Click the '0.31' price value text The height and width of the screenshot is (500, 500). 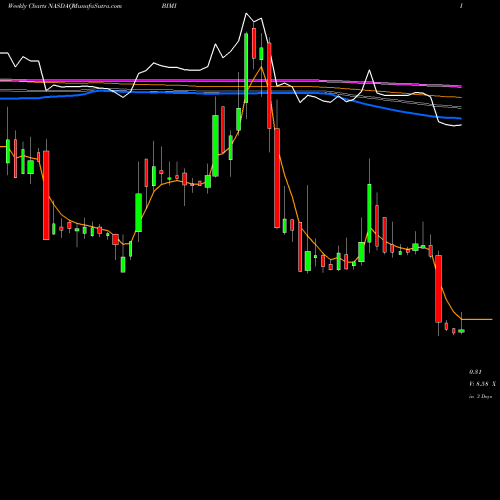[475, 372]
